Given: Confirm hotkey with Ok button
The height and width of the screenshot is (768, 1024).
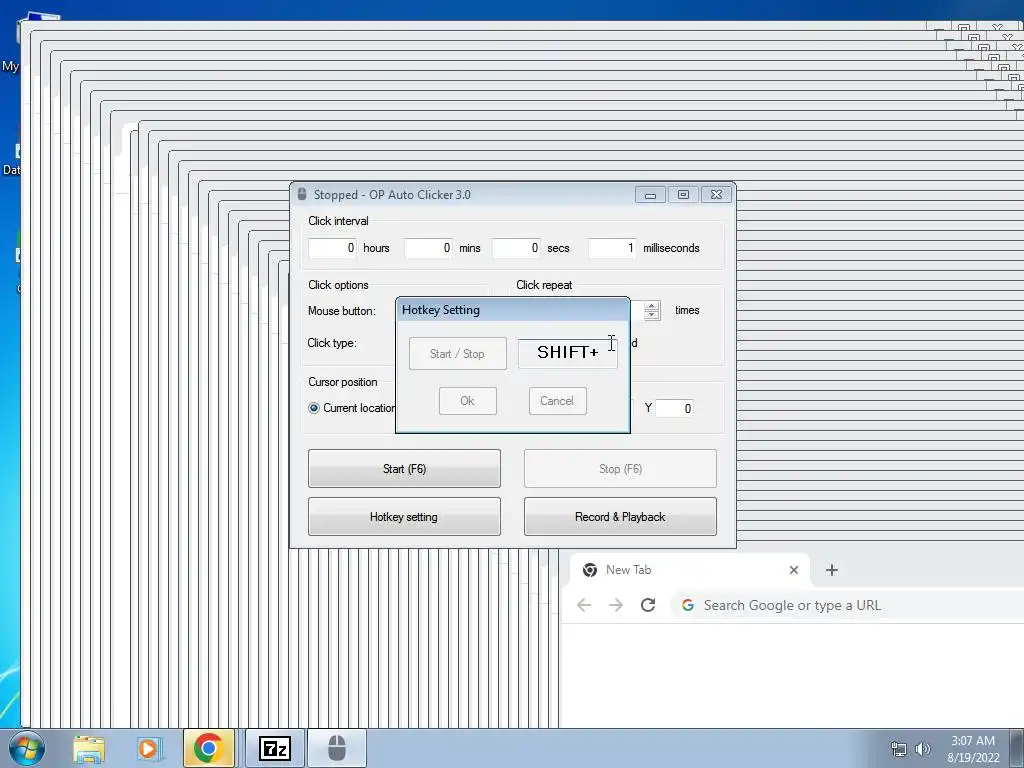Looking at the screenshot, I should [x=468, y=401].
